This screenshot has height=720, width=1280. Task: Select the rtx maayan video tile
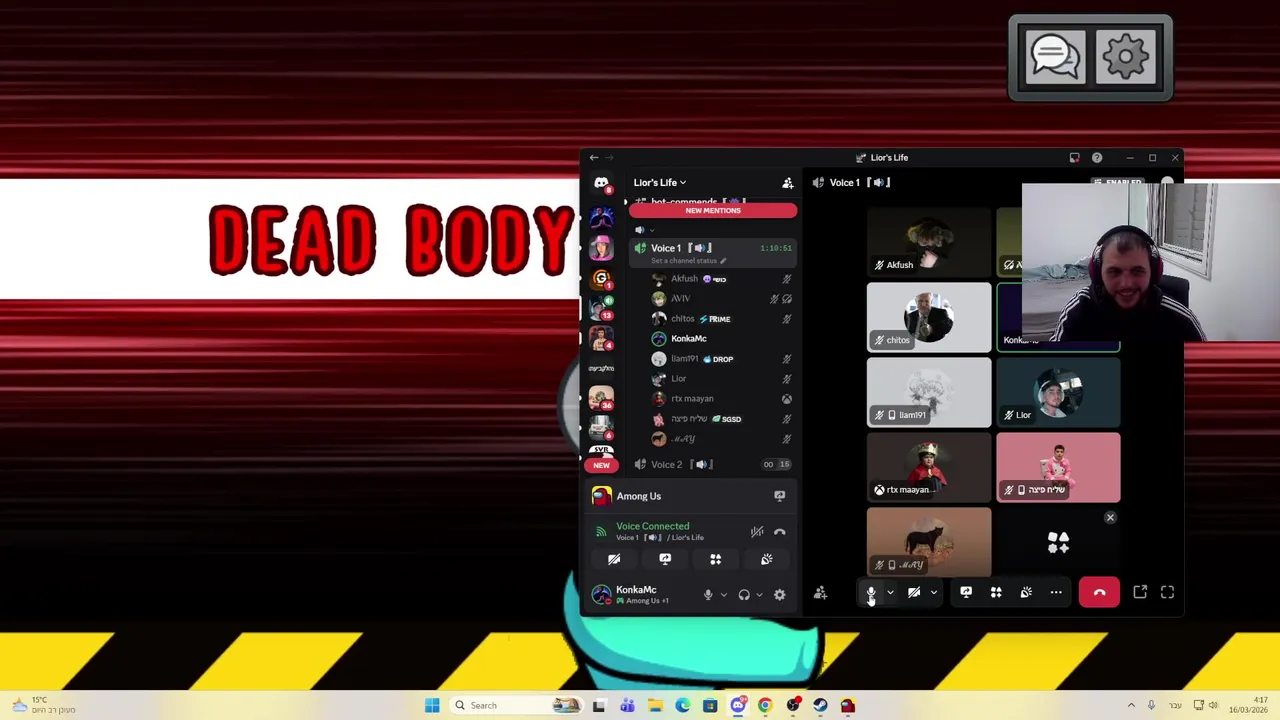click(x=929, y=467)
